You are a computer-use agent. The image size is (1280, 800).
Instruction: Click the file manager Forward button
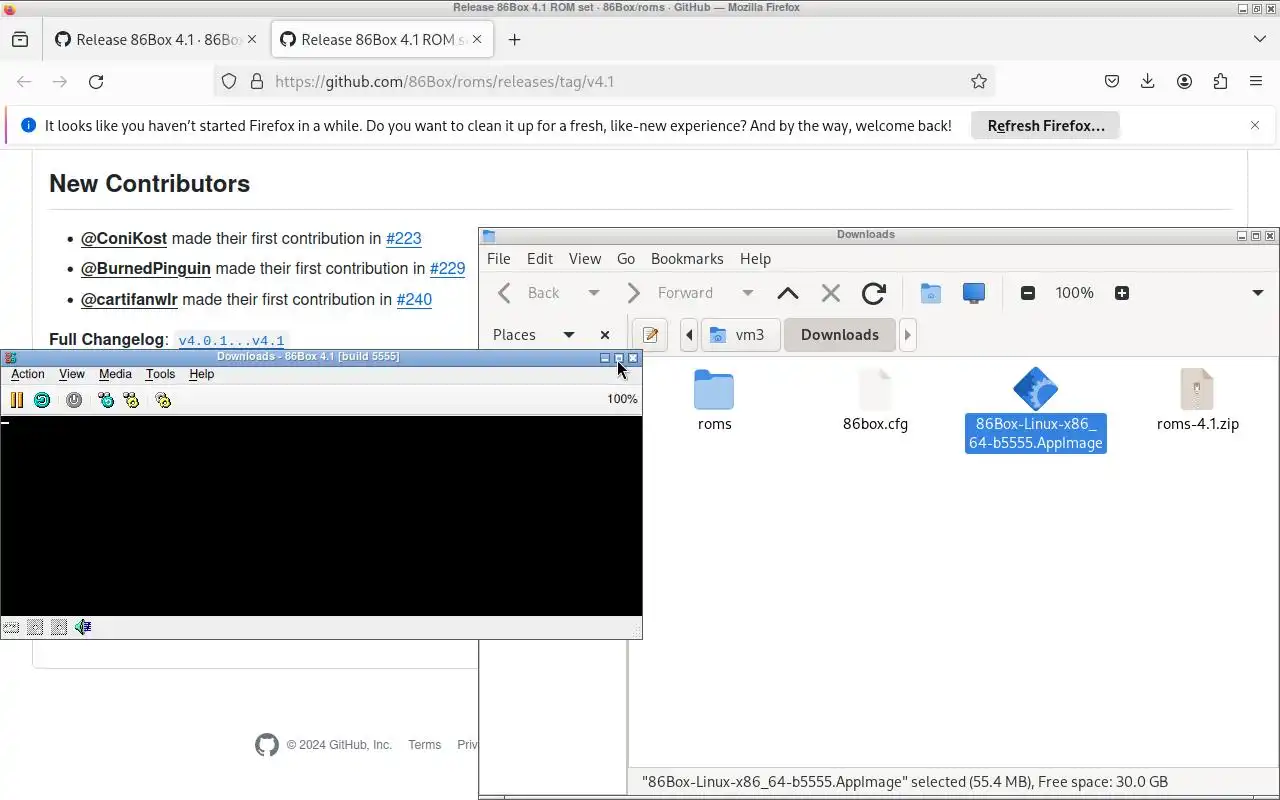coord(670,293)
